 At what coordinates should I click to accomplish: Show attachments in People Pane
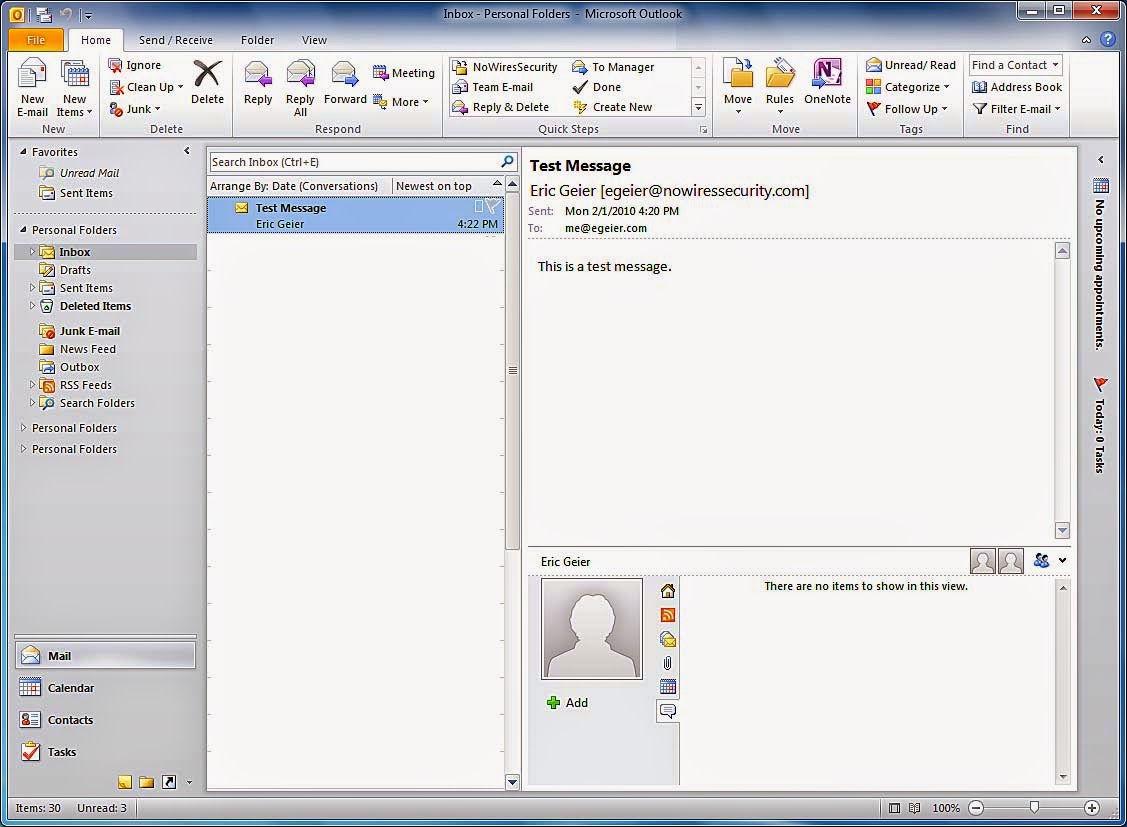[668, 663]
